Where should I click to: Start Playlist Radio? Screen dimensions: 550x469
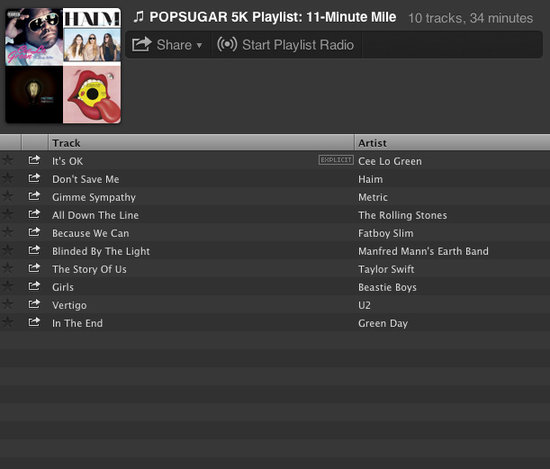click(286, 45)
